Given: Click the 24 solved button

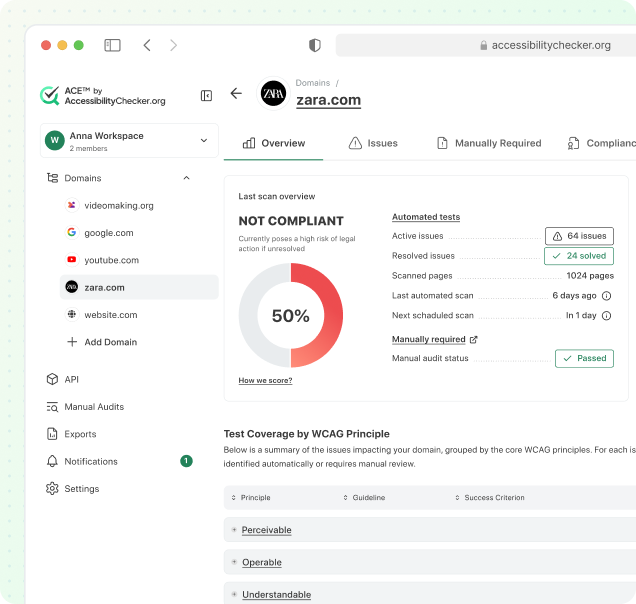Looking at the screenshot, I should pos(579,256).
